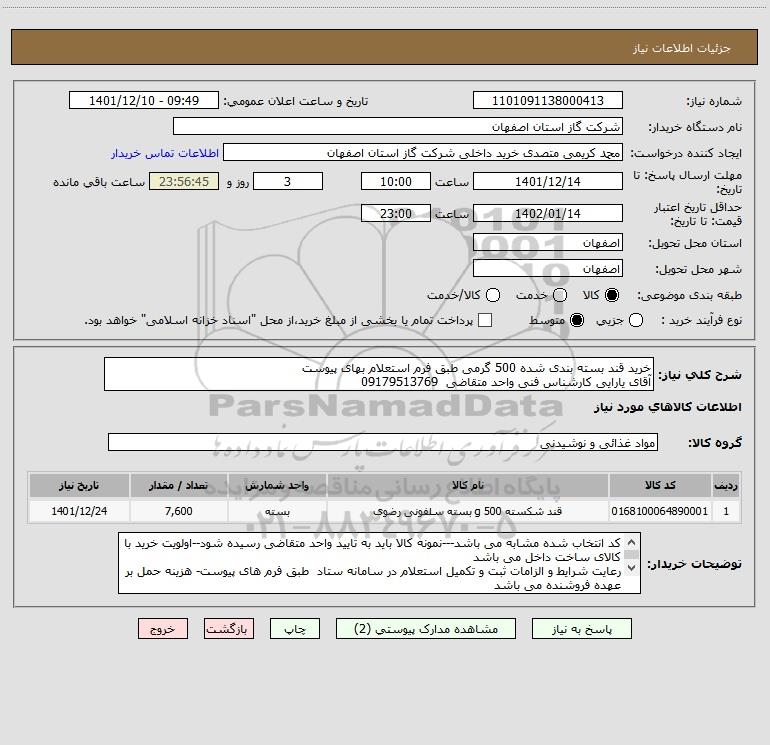Click the requester field مجد کریمی
This screenshot has width=770, height=745.
coord(423,153)
